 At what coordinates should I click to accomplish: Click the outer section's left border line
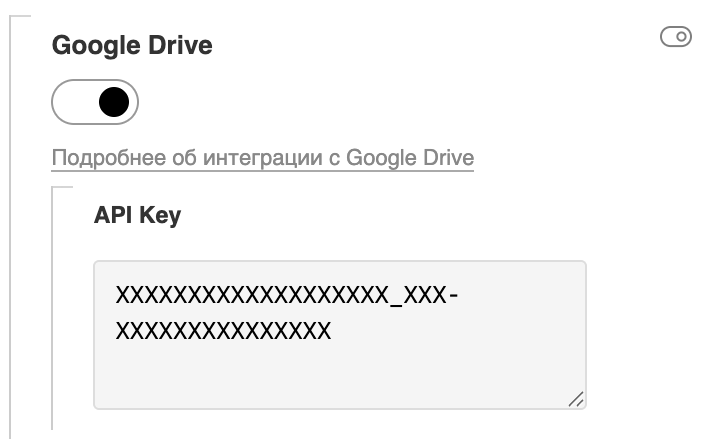click(x=11, y=230)
